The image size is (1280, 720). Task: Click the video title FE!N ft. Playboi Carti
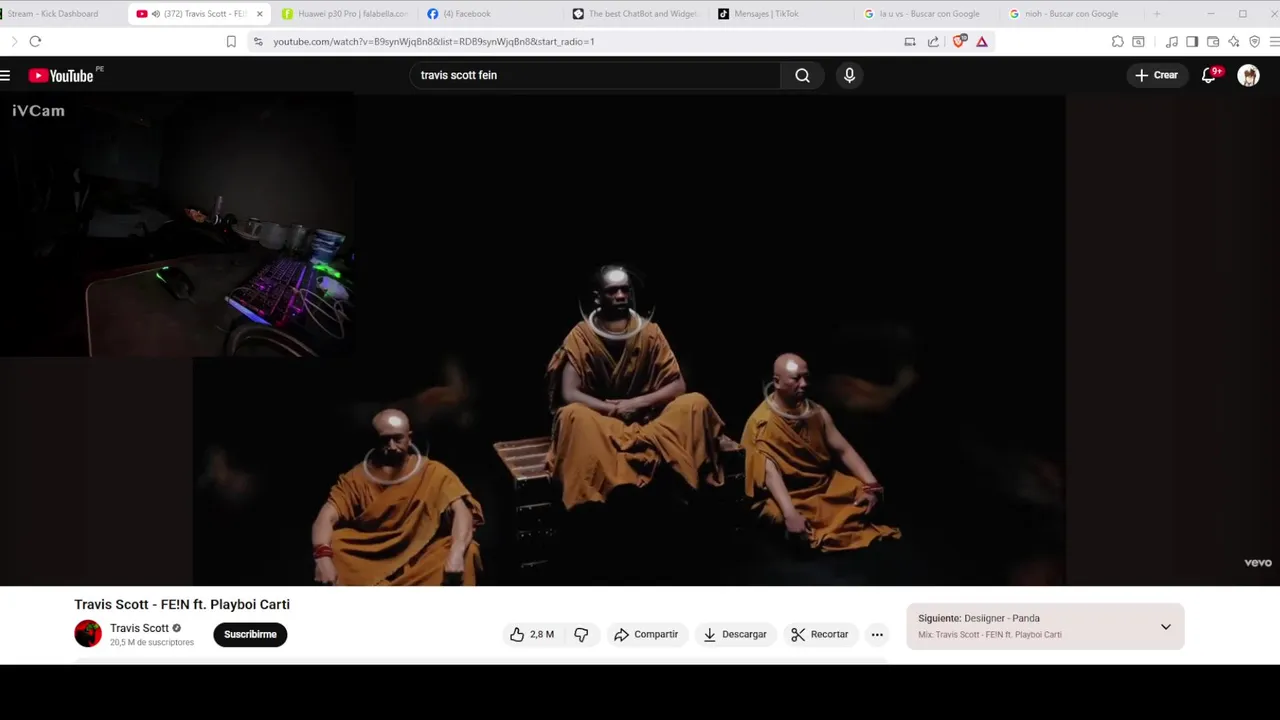(x=182, y=604)
